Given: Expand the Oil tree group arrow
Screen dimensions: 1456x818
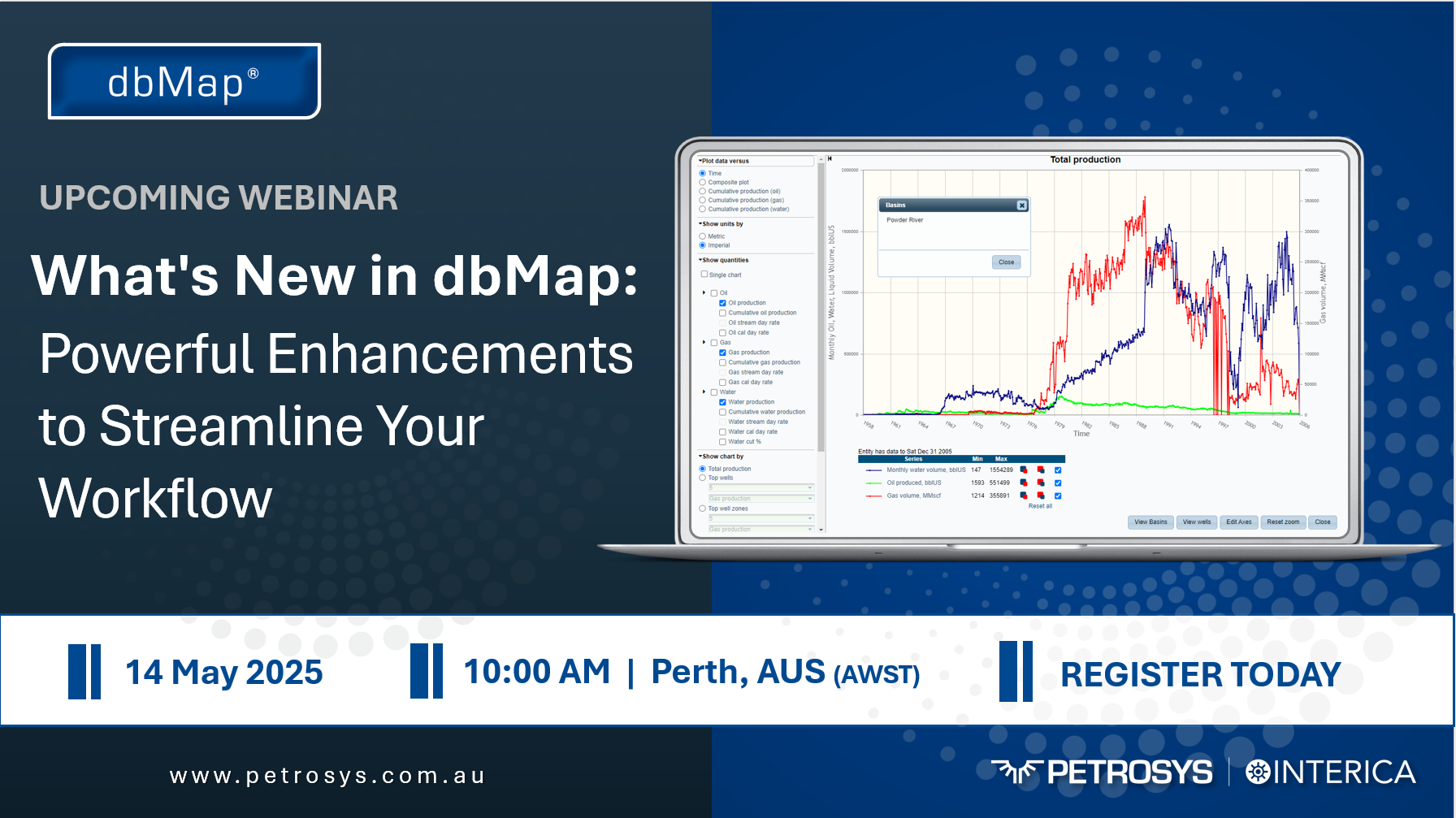Looking at the screenshot, I should 704,292.
